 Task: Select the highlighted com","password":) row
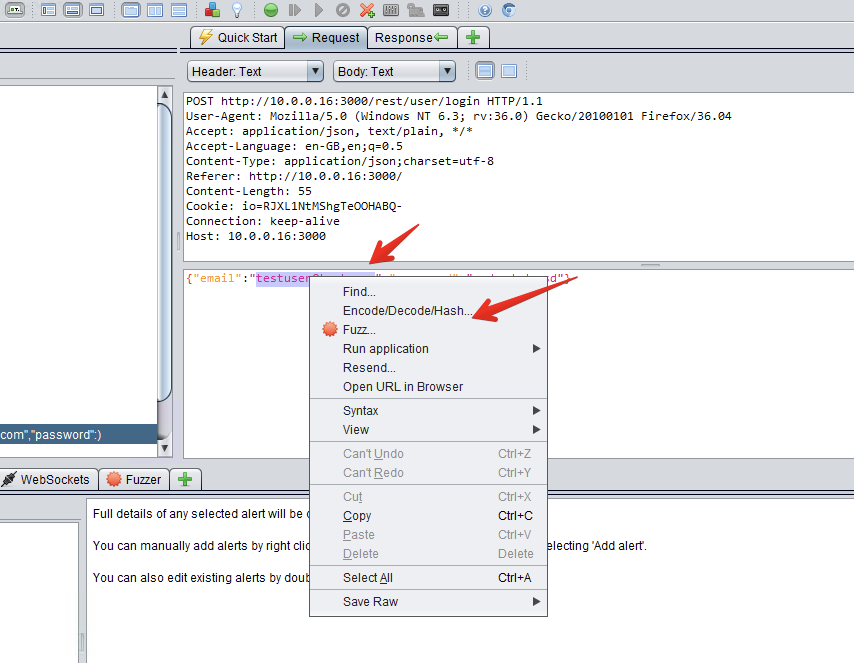point(78,435)
